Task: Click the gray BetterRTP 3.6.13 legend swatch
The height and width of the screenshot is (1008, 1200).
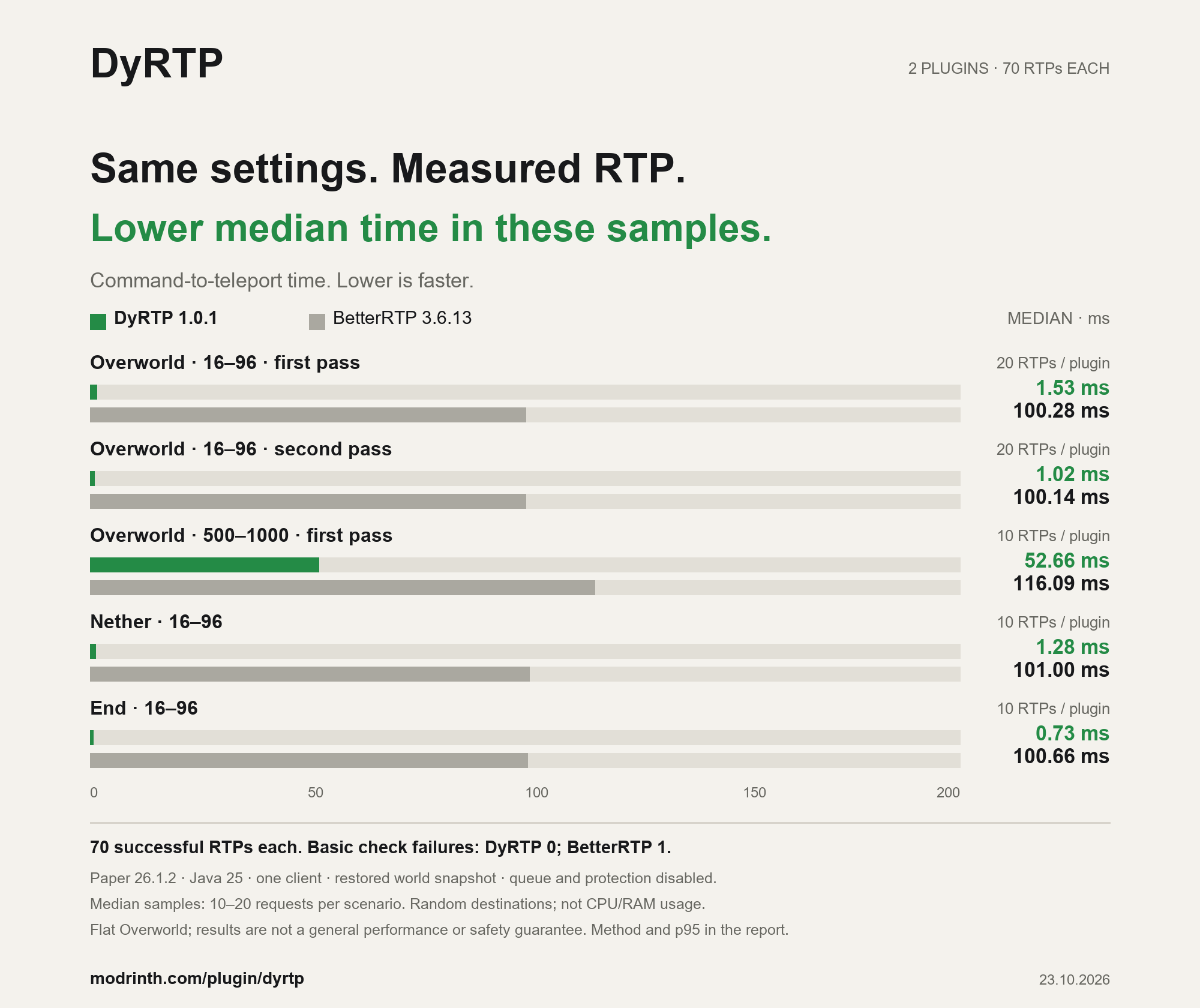Action: pos(317,322)
